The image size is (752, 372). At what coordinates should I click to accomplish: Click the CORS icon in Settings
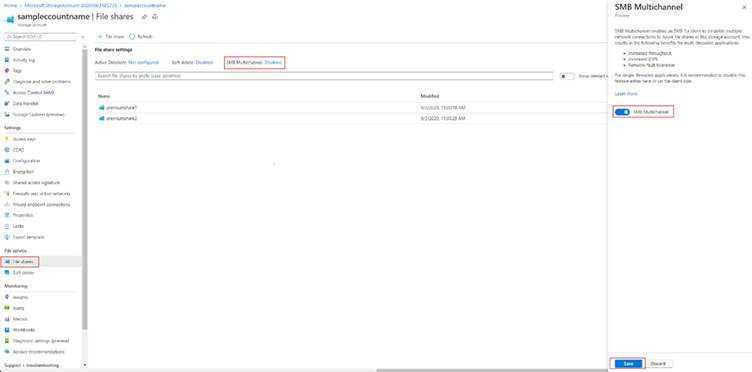(7, 150)
